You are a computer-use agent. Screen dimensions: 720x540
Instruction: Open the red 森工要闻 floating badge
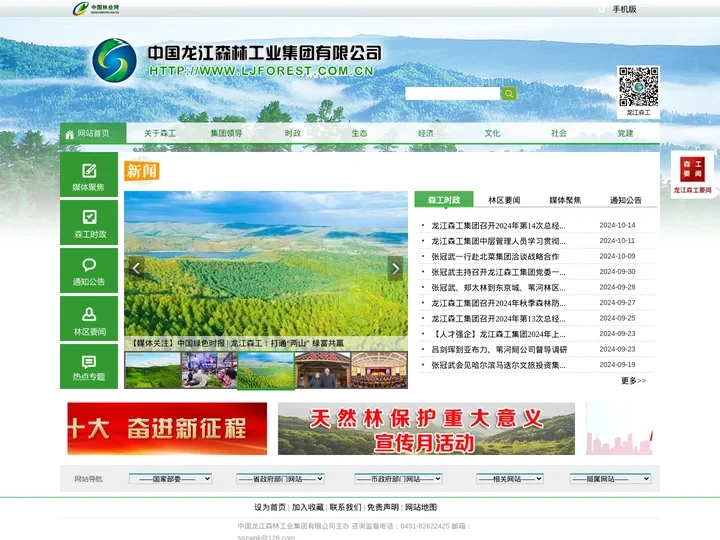[x=692, y=174]
